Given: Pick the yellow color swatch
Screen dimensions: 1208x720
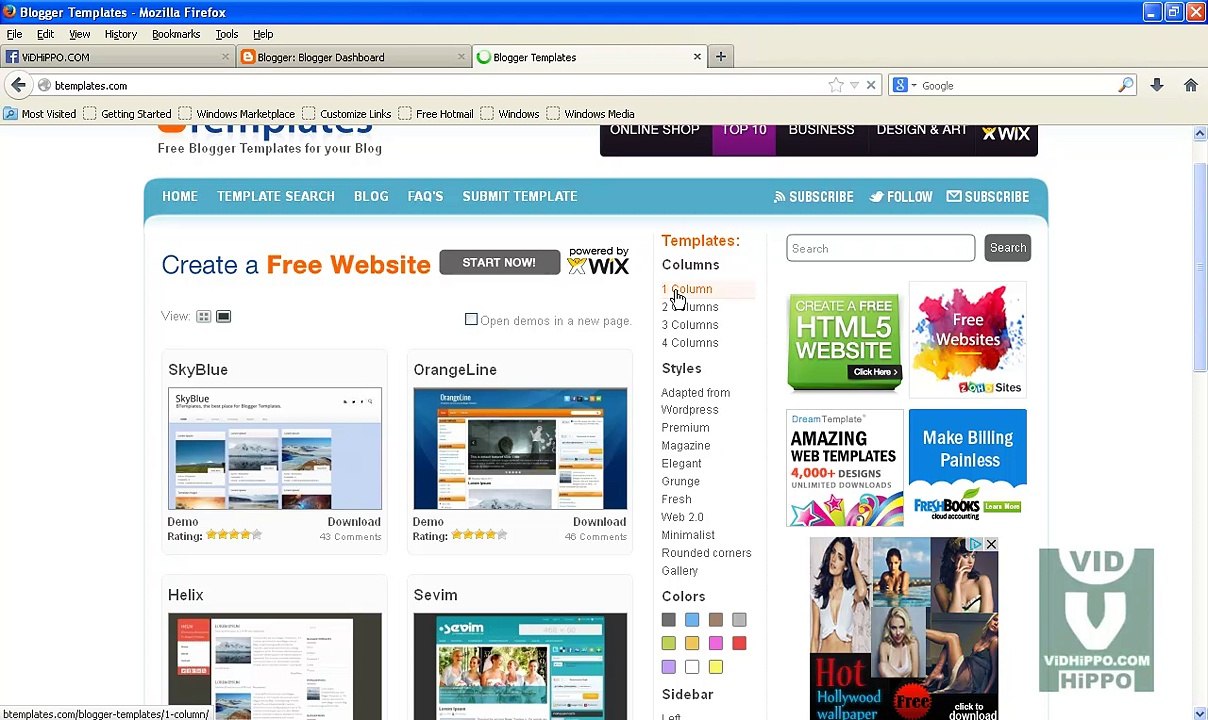Looking at the screenshot, I should (x=716, y=667).
